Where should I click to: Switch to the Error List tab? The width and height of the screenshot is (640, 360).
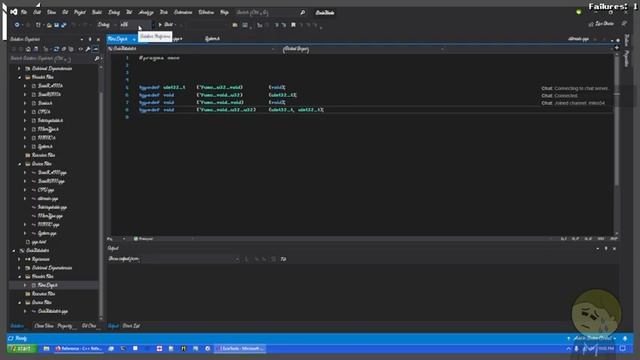coord(131,326)
